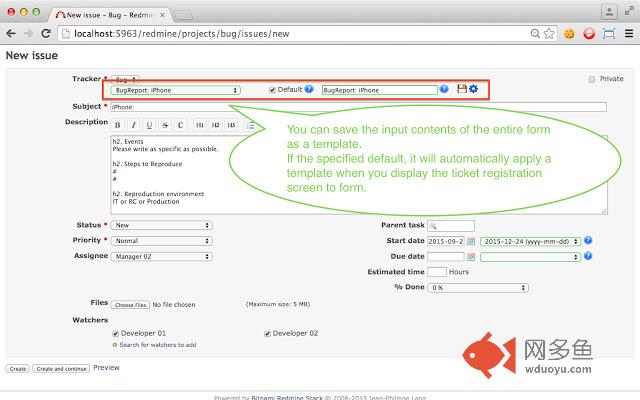Click Search for watchers to add link
The width and height of the screenshot is (640, 400).
coord(158,345)
